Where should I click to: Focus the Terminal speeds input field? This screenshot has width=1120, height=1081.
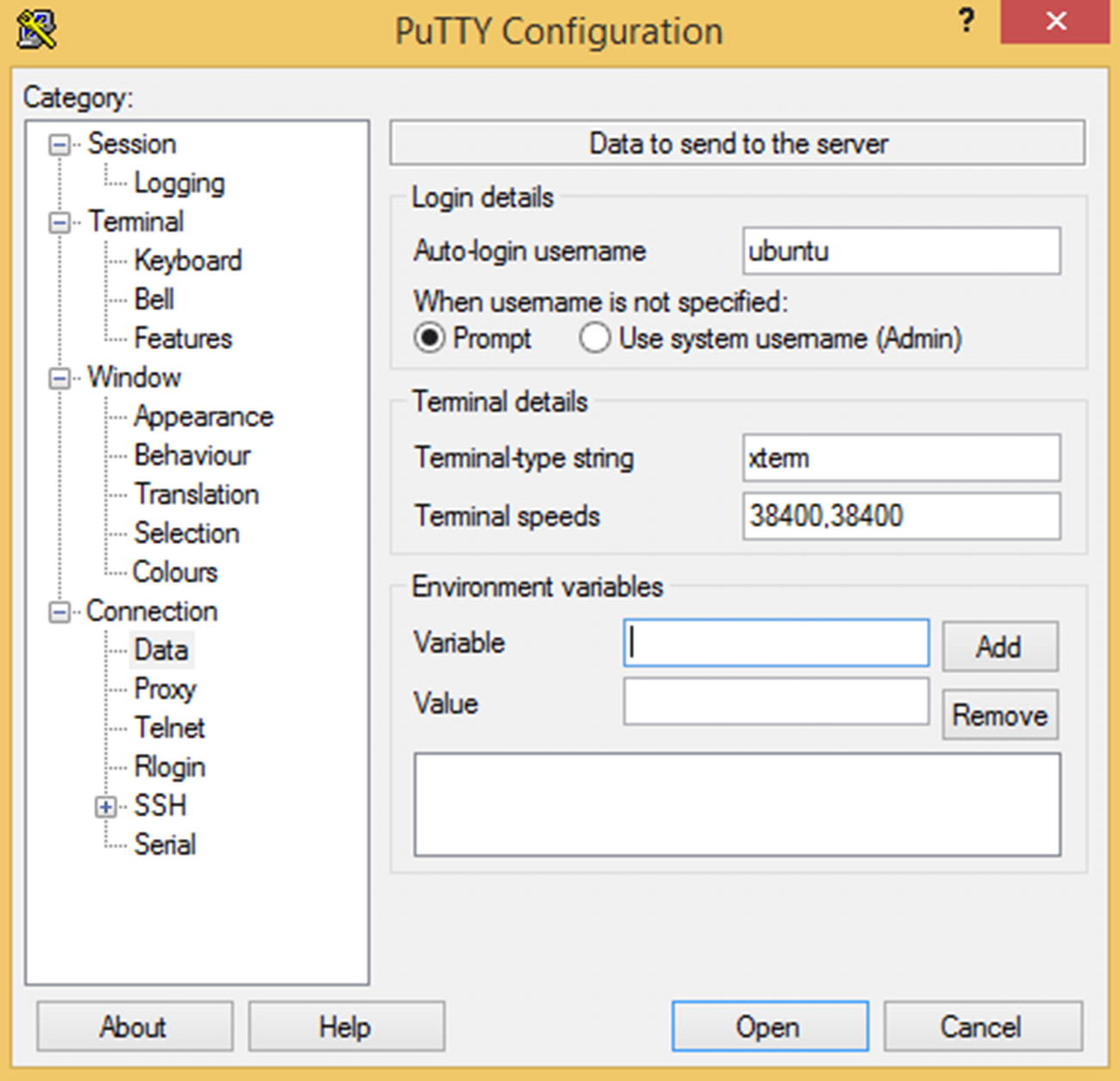click(x=900, y=516)
